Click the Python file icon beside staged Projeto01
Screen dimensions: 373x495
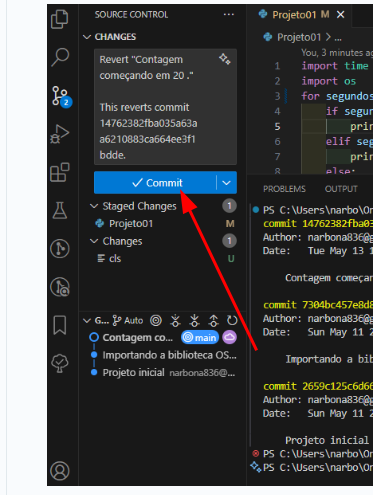pos(99,223)
